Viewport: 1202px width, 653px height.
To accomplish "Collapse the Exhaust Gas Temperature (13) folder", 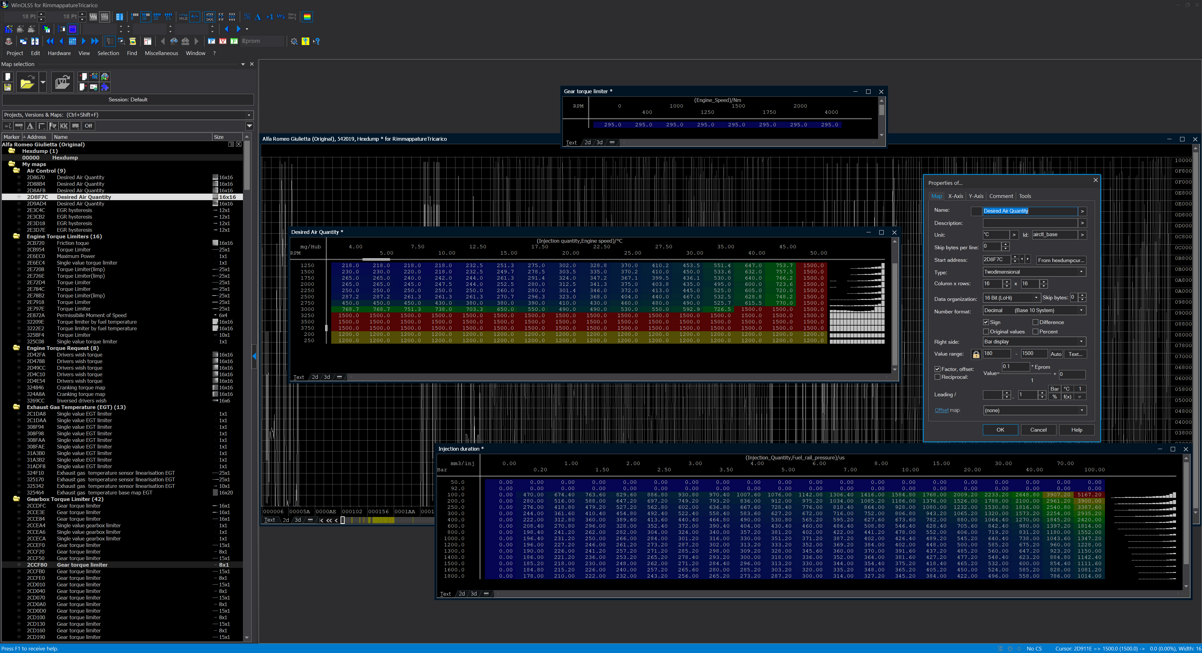I will pos(17,407).
